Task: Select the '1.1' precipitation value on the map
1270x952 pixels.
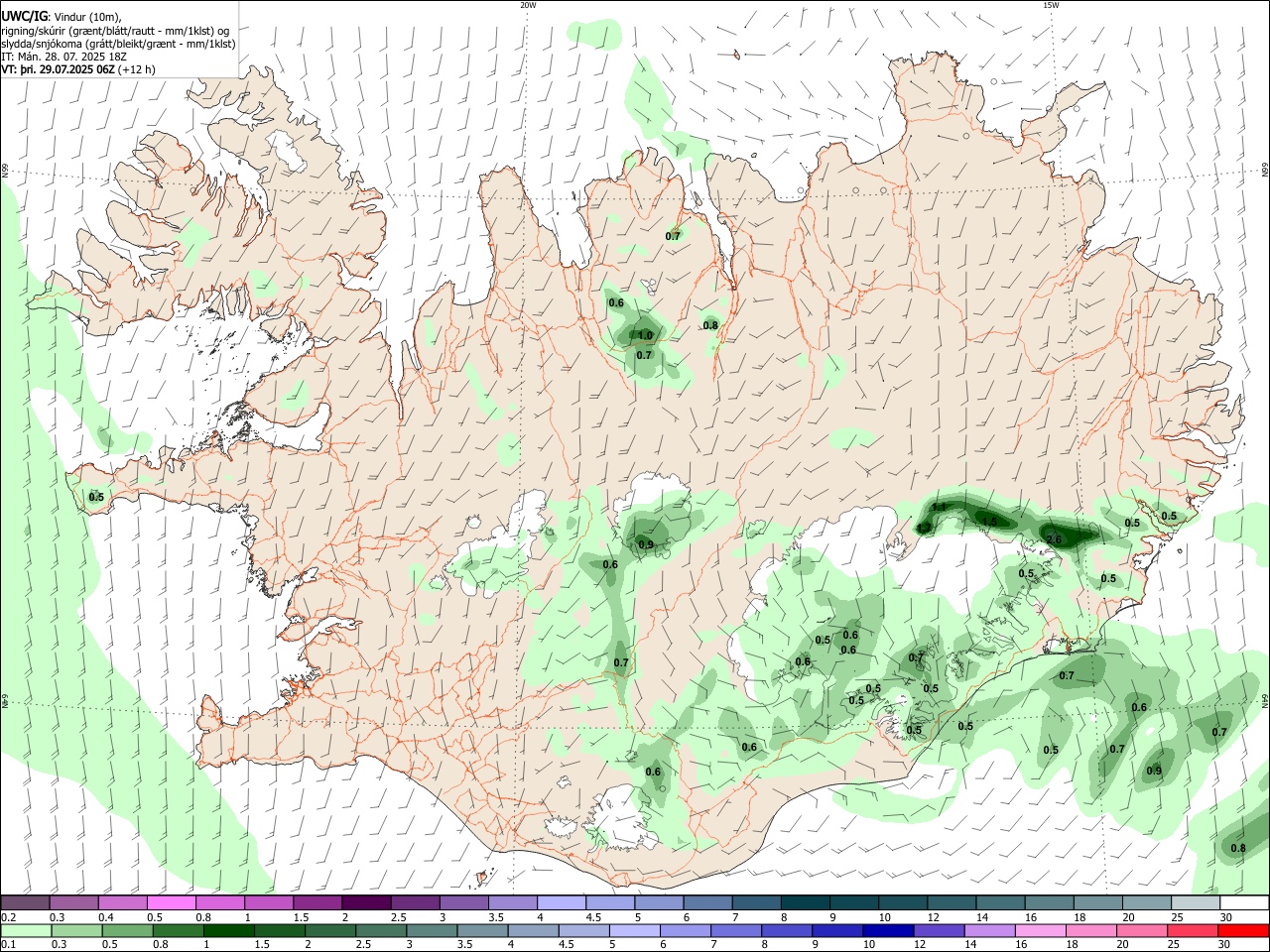Action: pyautogui.click(x=941, y=508)
